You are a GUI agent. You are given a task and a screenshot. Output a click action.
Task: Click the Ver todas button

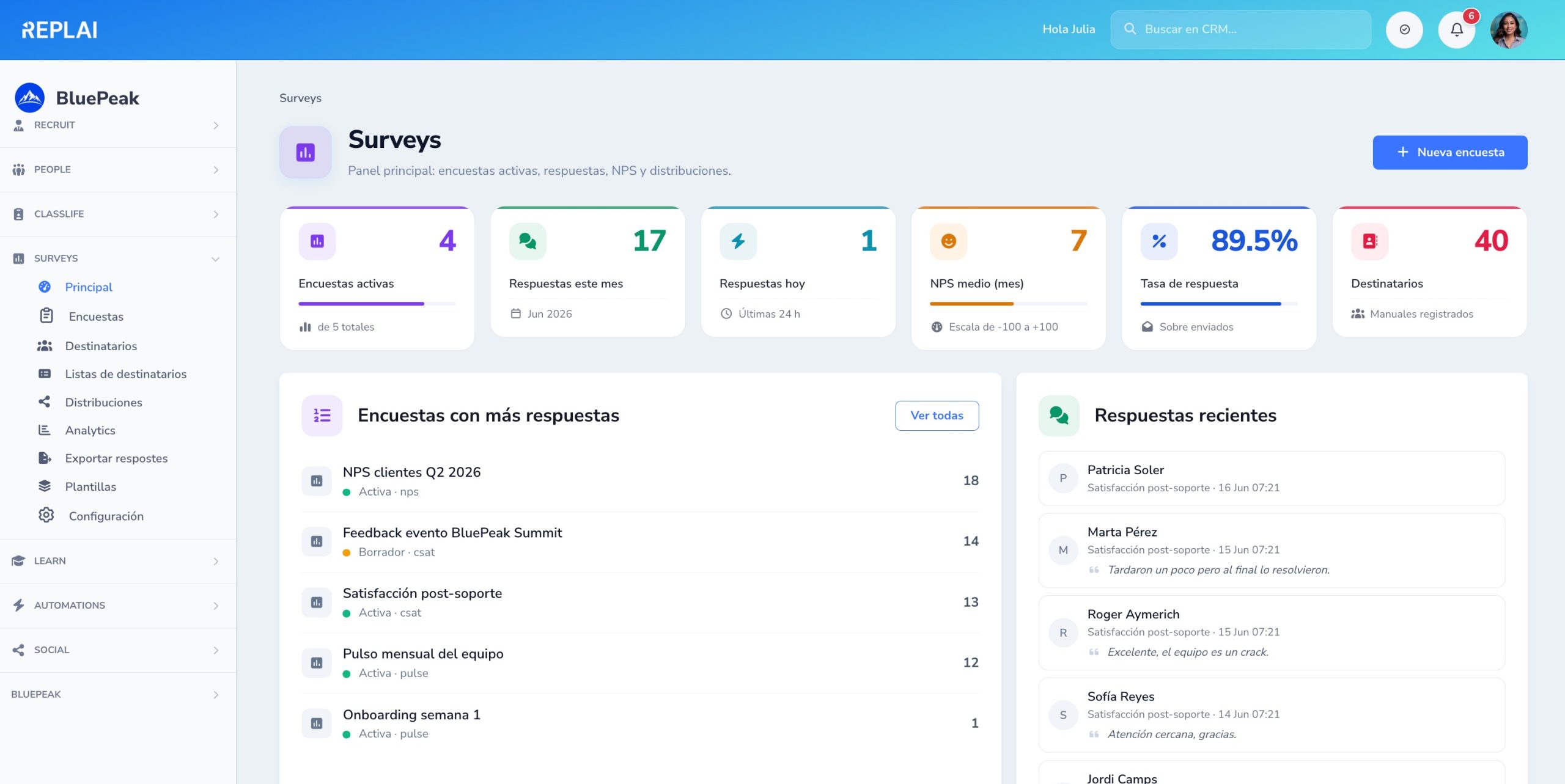937,416
